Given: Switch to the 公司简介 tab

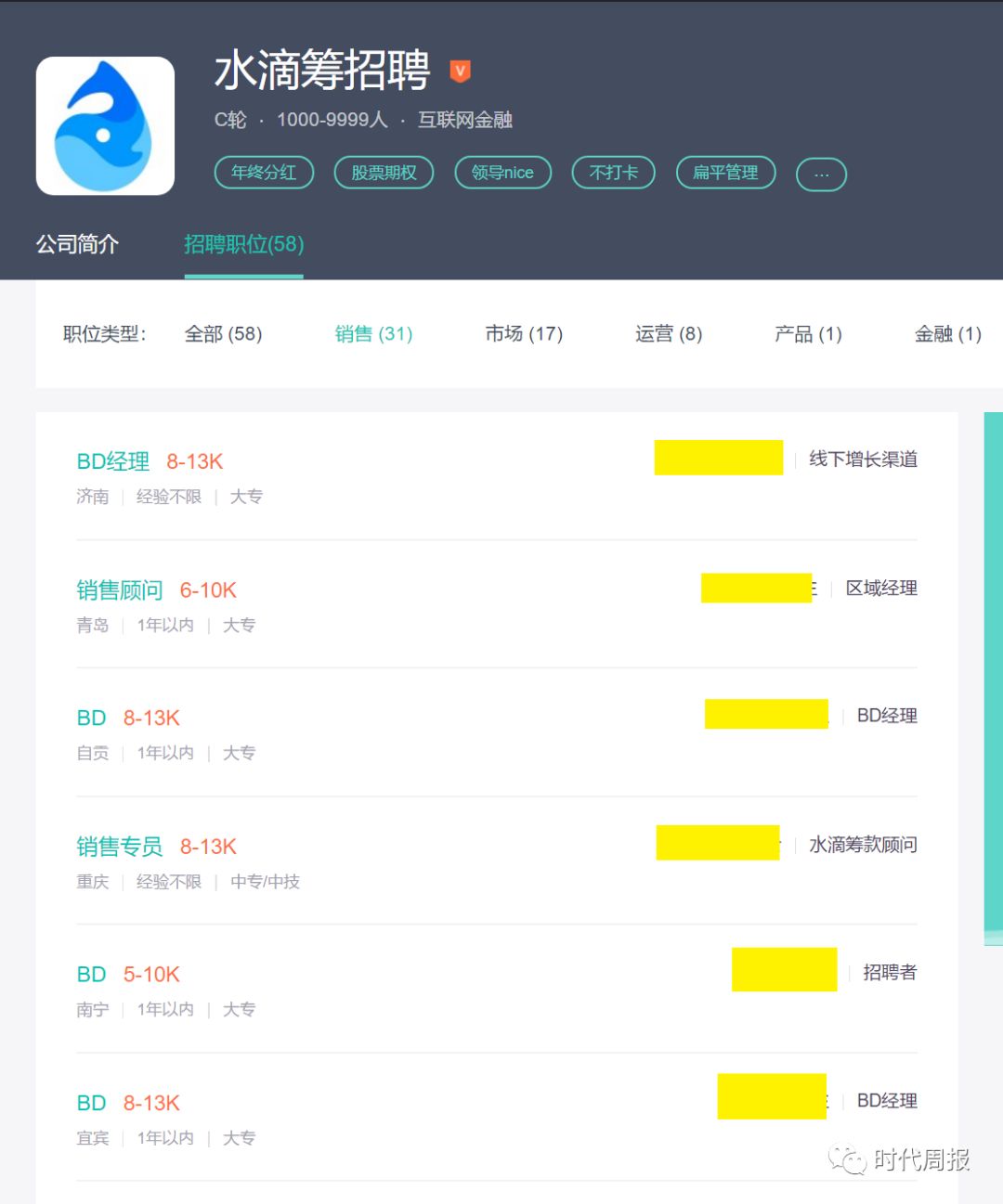Looking at the screenshot, I should pos(77,244).
